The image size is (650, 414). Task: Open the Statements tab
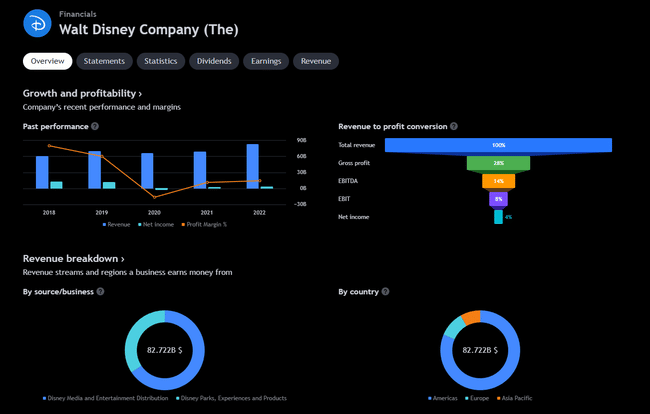[104, 61]
